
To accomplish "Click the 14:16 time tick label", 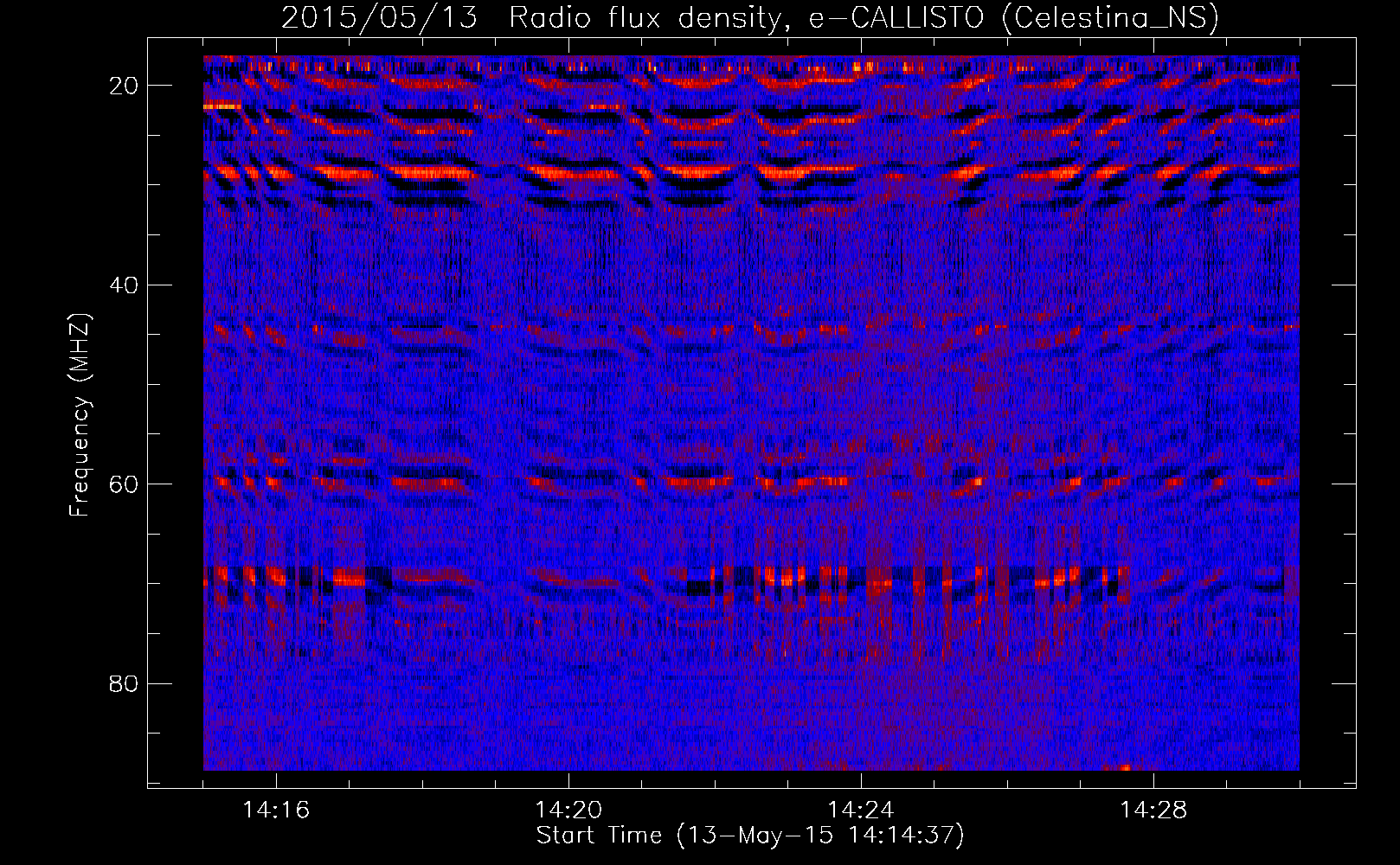I will tap(276, 810).
